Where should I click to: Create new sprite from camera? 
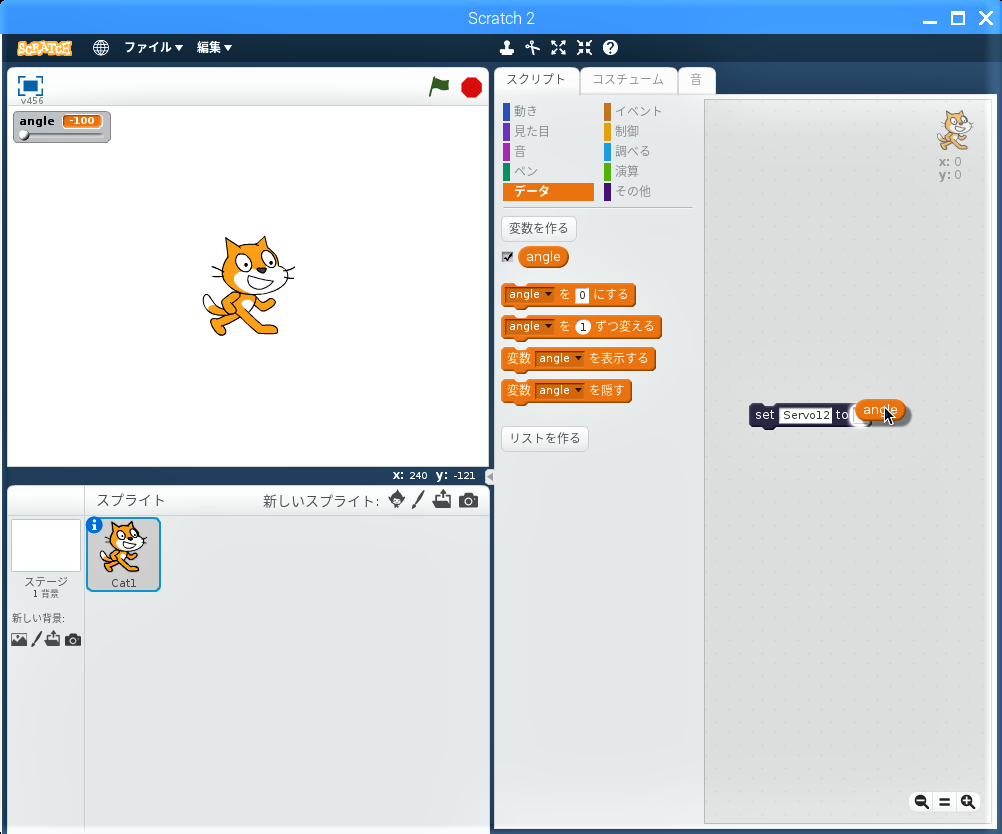tap(468, 500)
